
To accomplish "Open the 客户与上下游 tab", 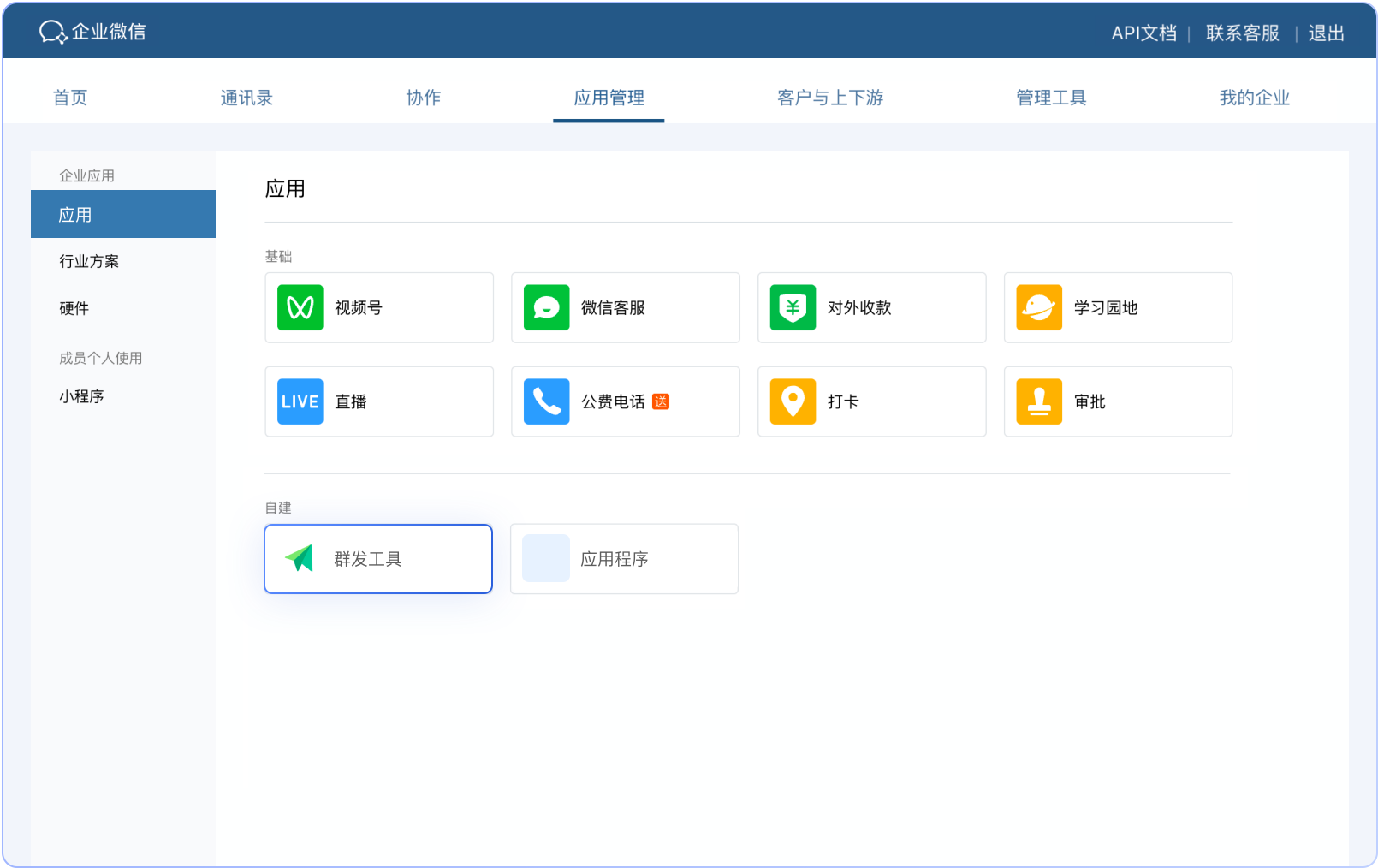I will point(830,98).
